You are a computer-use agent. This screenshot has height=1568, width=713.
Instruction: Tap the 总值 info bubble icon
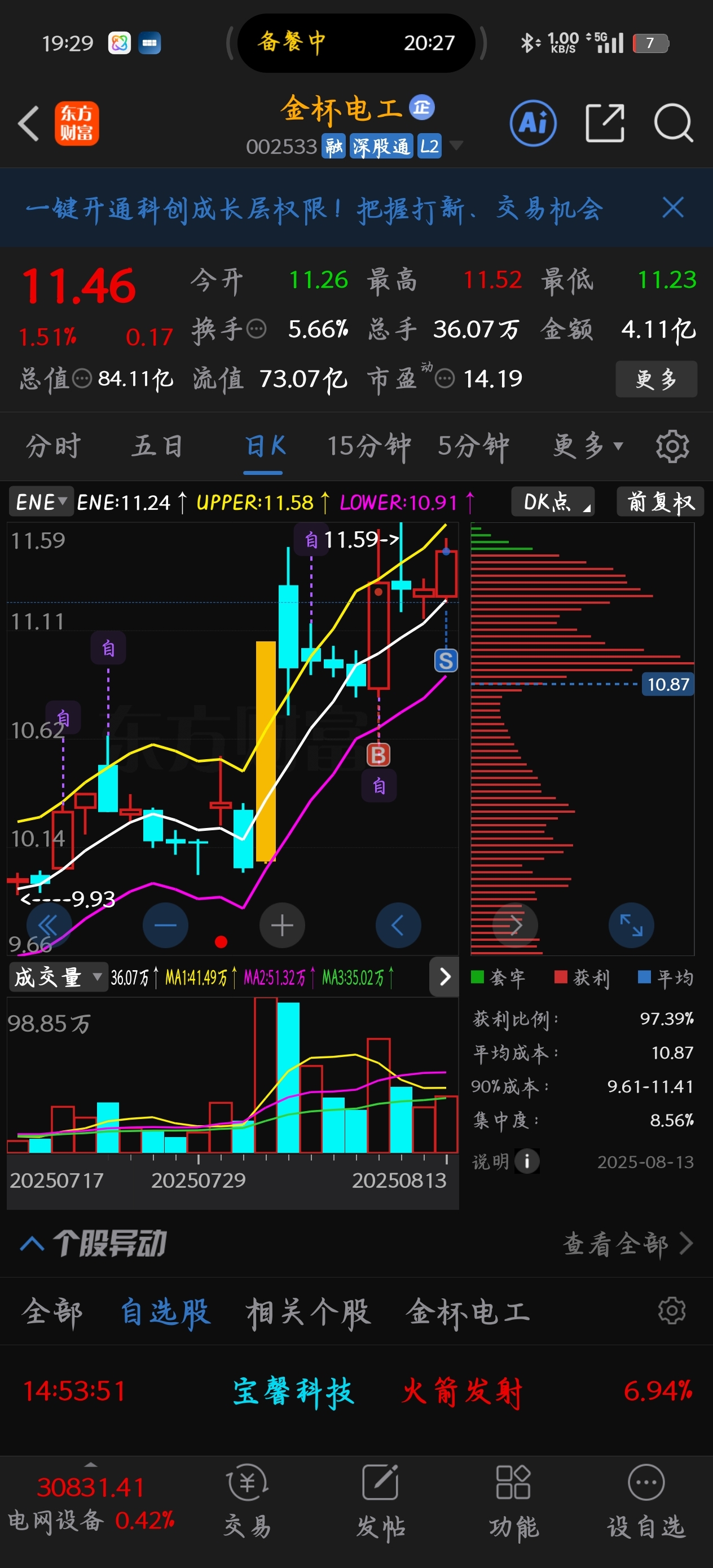pyautogui.click(x=82, y=379)
